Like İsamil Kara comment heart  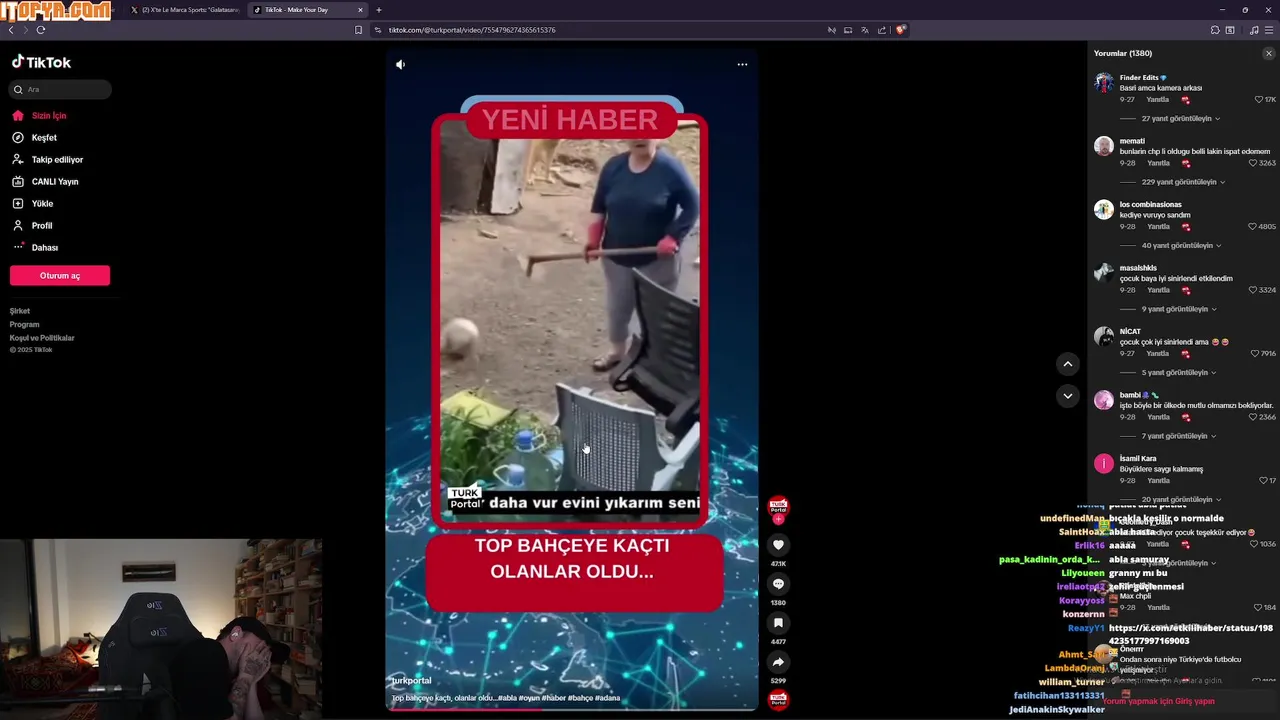[x=1263, y=481]
